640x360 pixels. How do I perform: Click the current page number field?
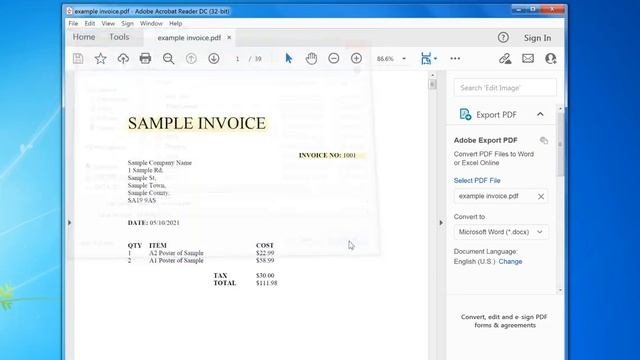[x=237, y=59]
